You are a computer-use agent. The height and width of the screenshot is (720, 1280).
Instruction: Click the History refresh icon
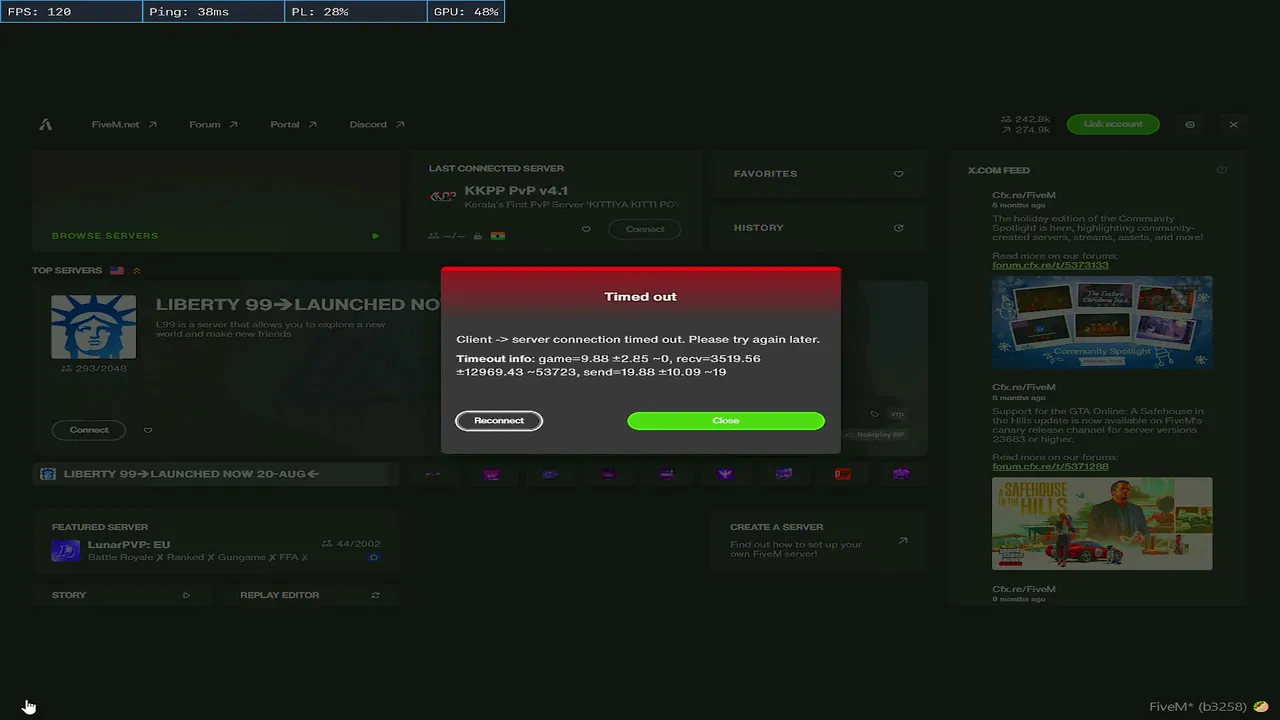click(x=898, y=228)
